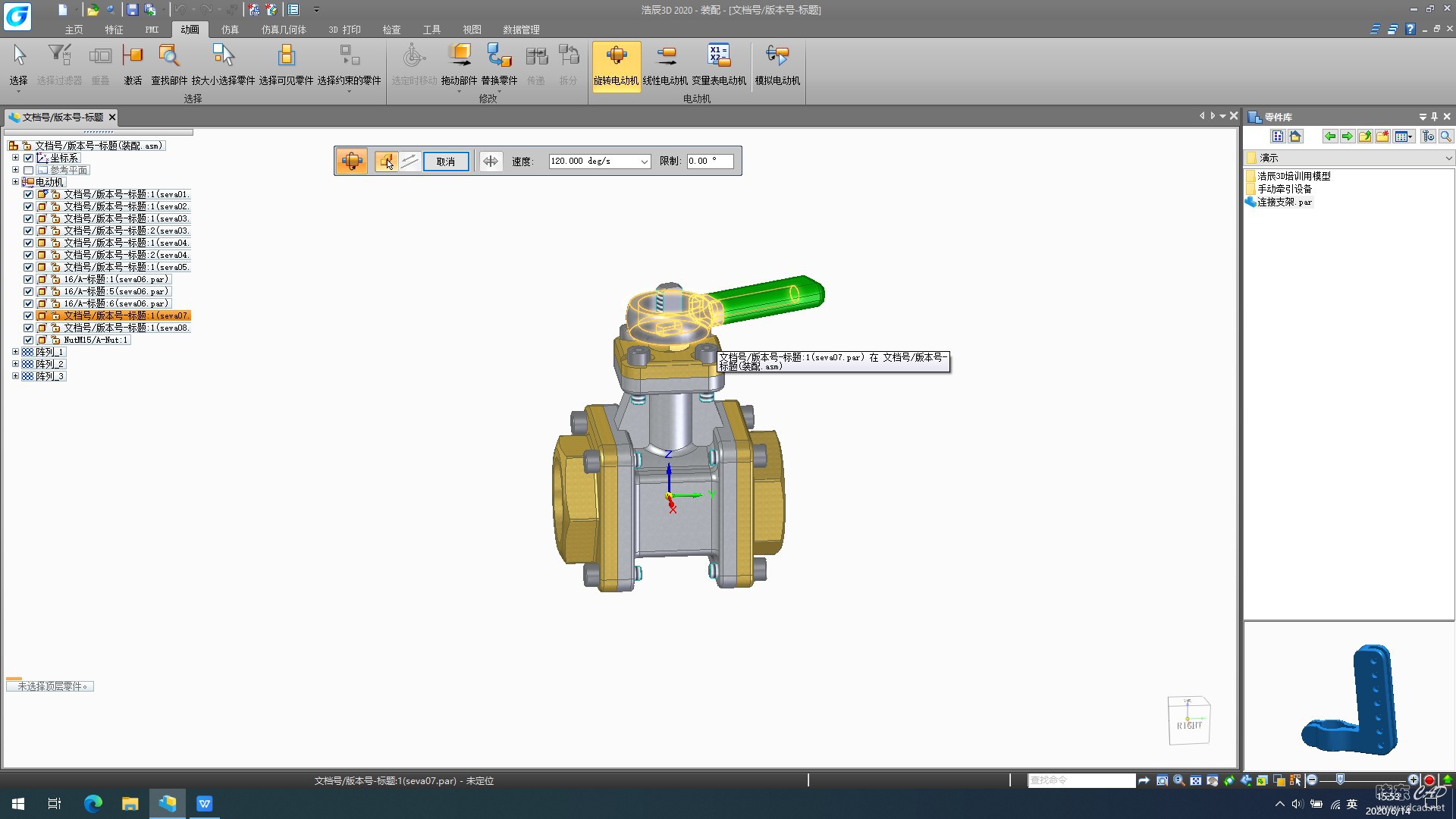Uncheck the seva05 part checkbox
Image resolution: width=1456 pixels, height=819 pixels.
28,267
